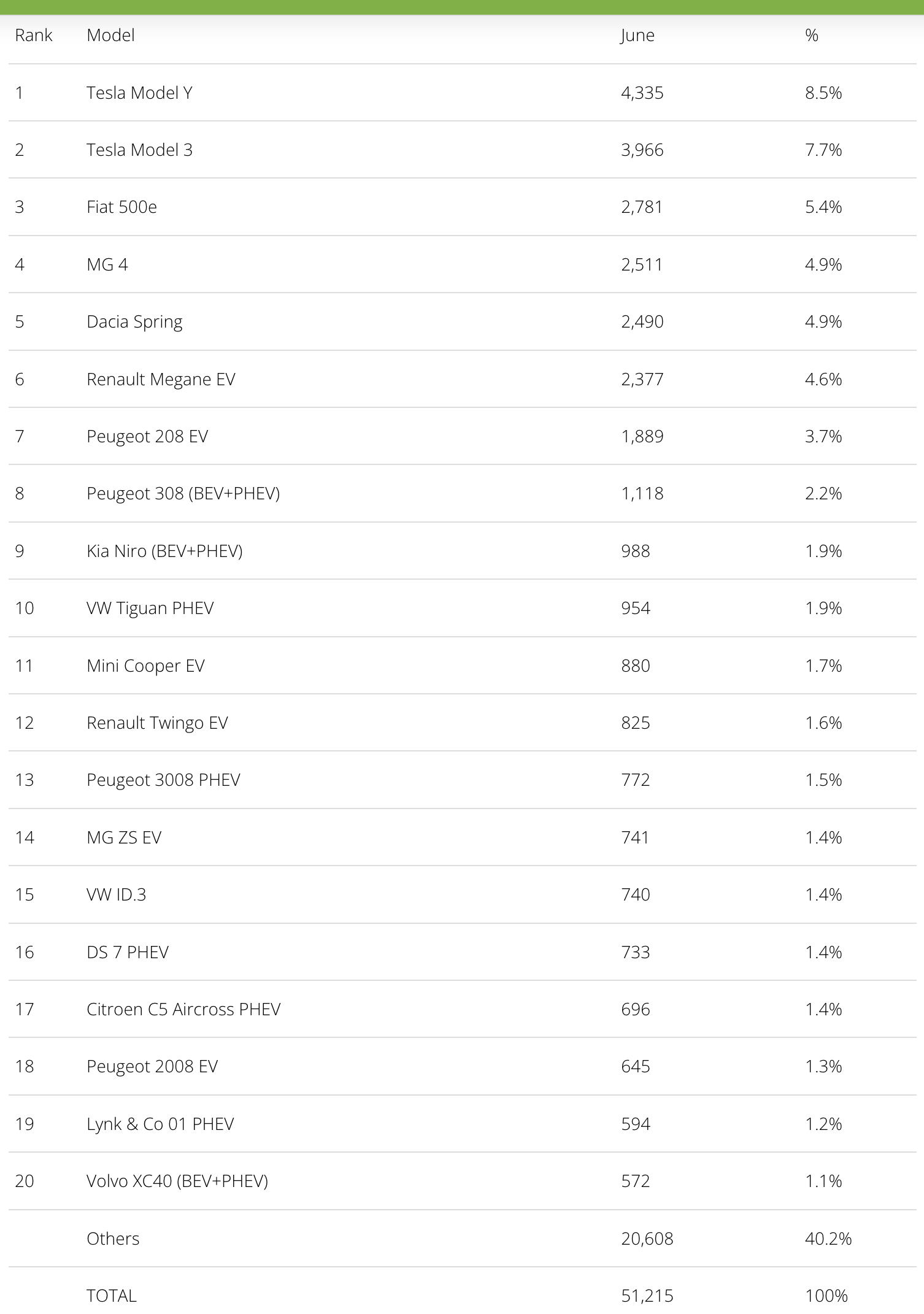Click the VW Tiguan PHEV model name
The image size is (924, 1314).
click(150, 609)
